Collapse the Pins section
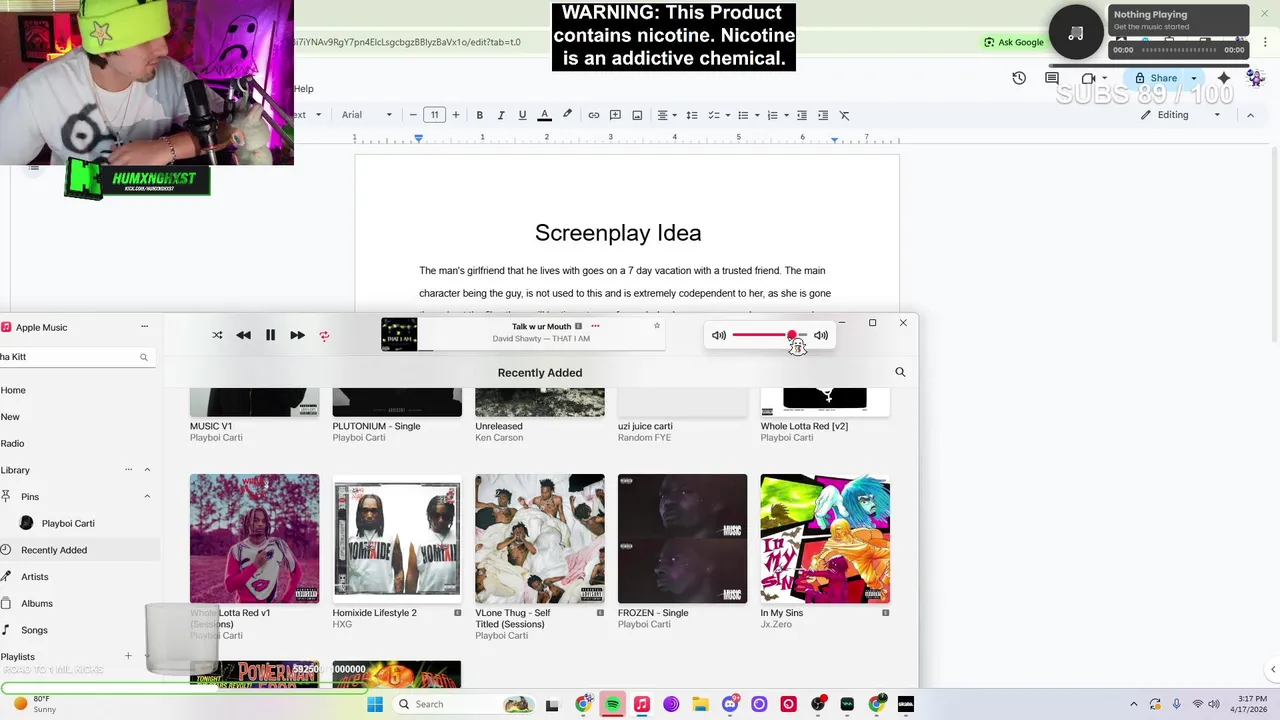Viewport: 1280px width, 720px height. point(147,496)
